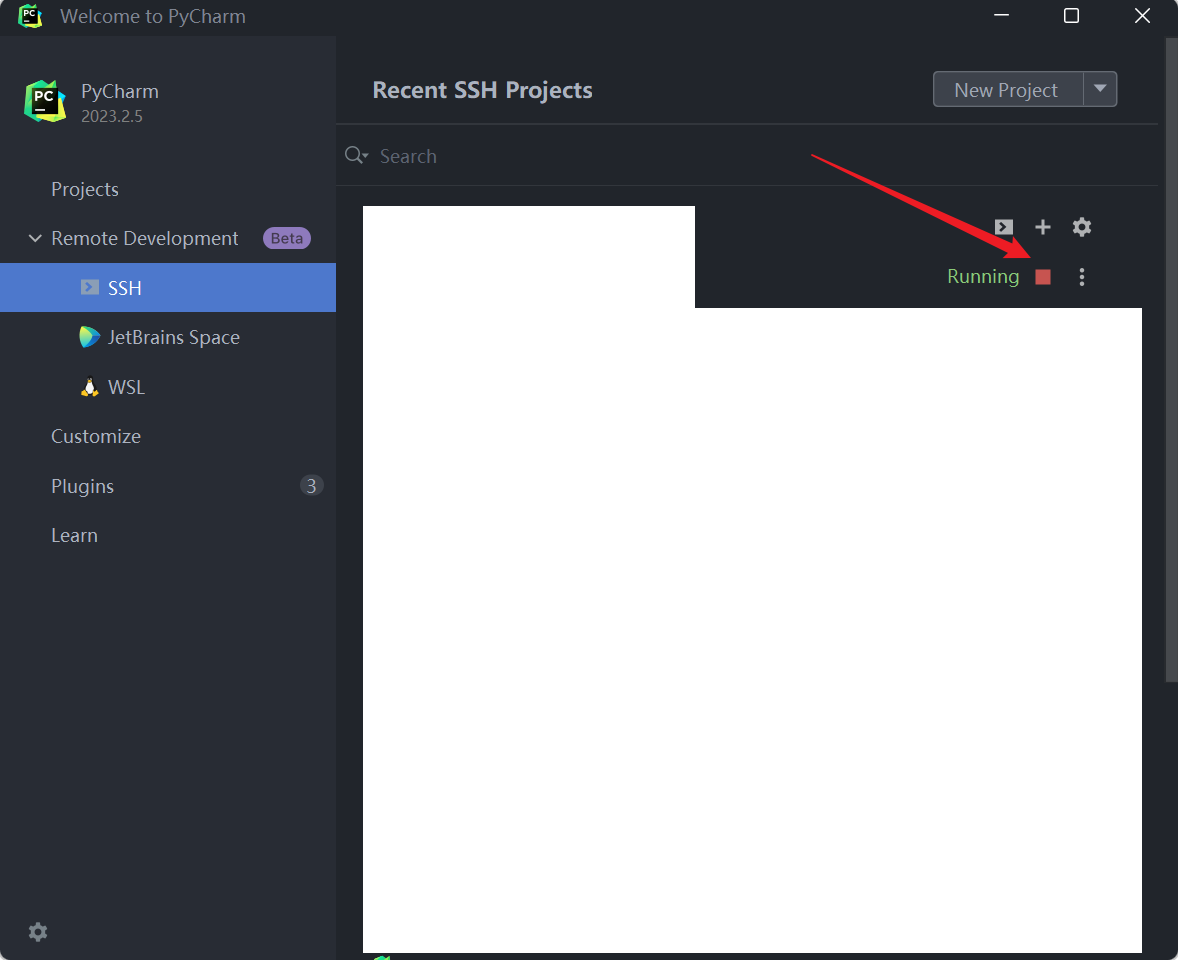Maximize the PyCharm welcome window
Viewport: 1178px width, 960px height.
click(x=1071, y=16)
